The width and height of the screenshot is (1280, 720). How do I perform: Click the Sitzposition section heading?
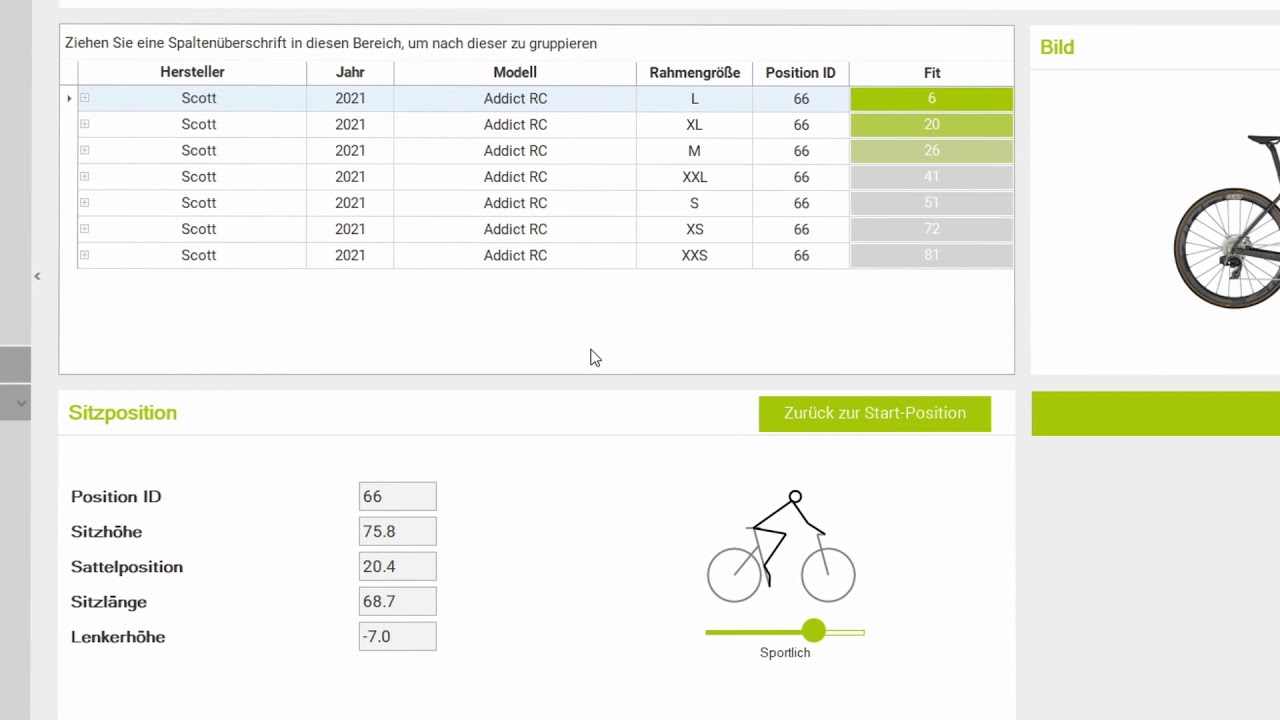click(123, 413)
